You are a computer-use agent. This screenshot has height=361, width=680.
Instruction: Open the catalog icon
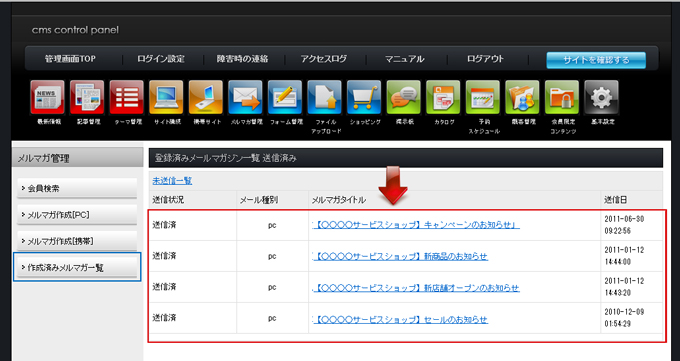[443, 97]
